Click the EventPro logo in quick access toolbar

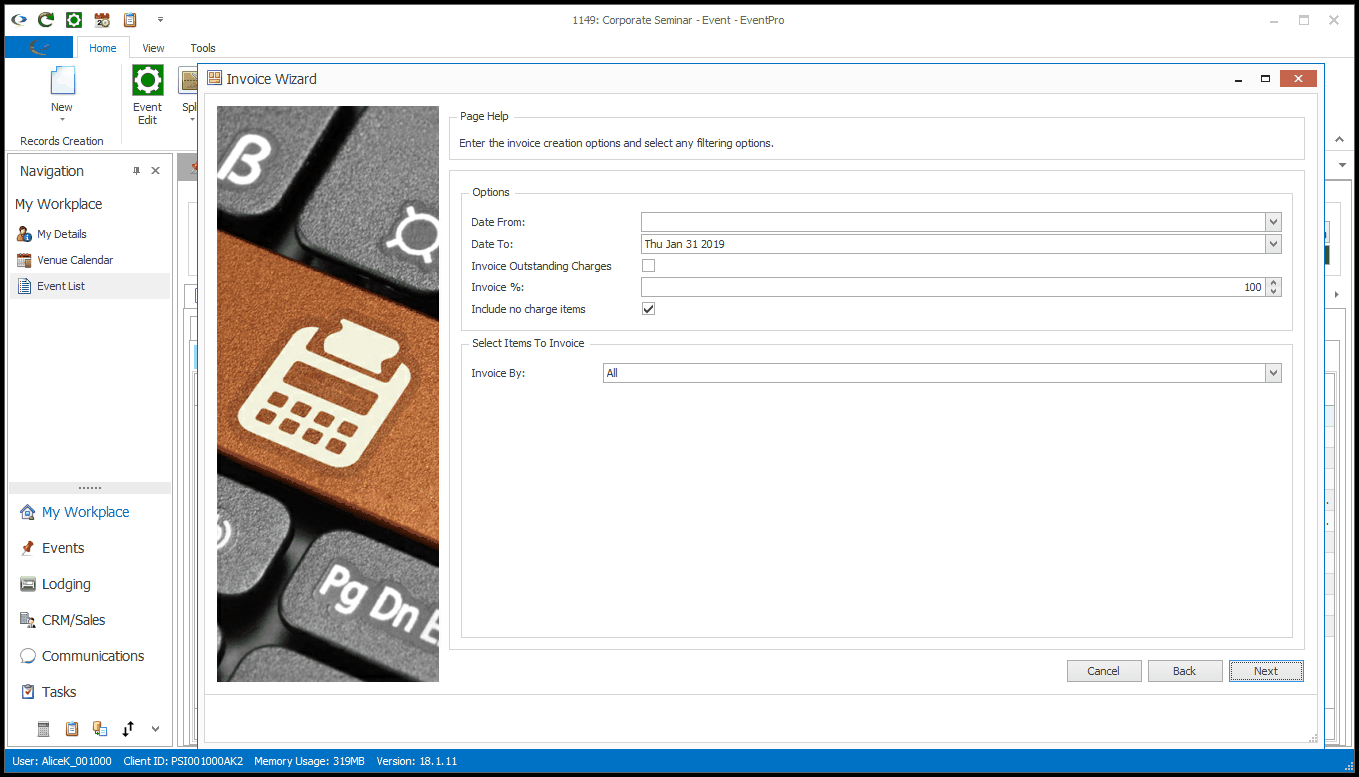[x=19, y=19]
